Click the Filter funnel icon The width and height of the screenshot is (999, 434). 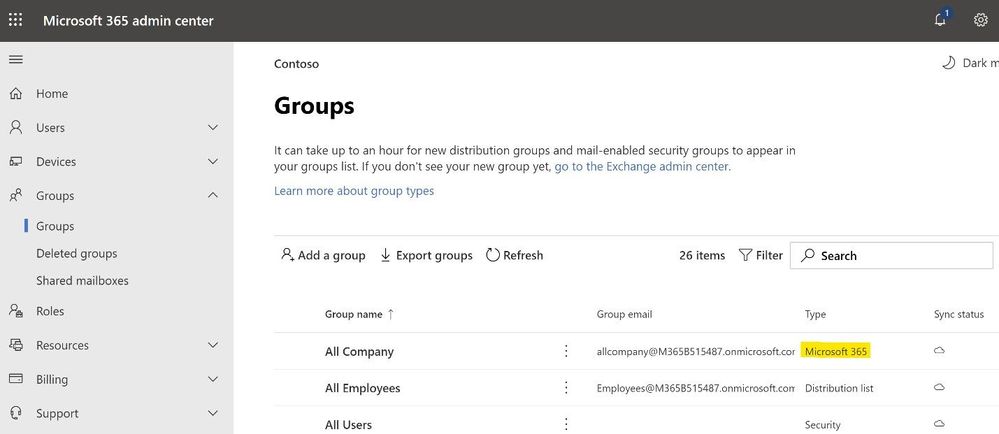point(745,255)
